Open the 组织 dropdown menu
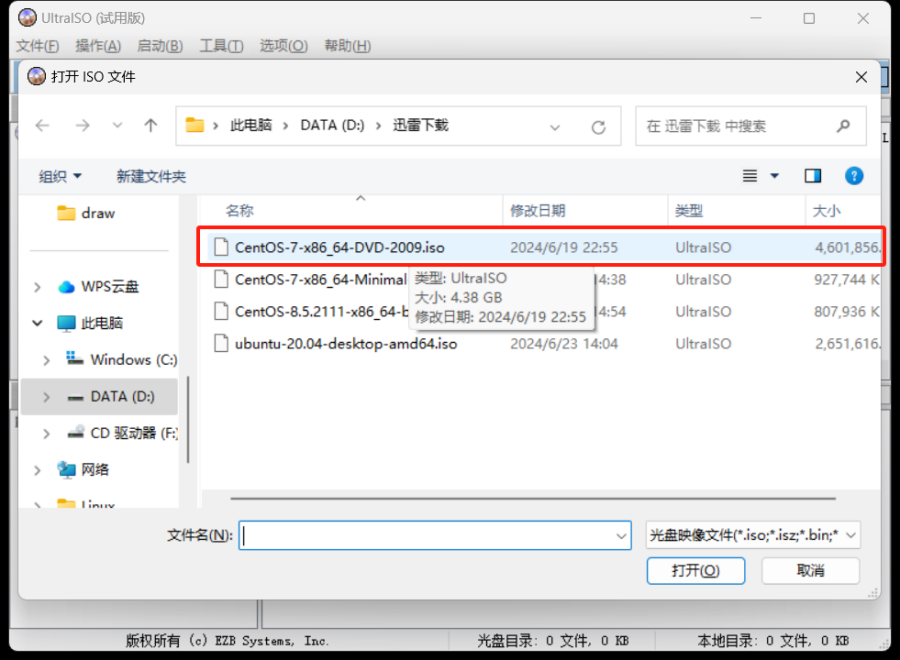Image resolution: width=900 pixels, height=660 pixels. pos(60,176)
